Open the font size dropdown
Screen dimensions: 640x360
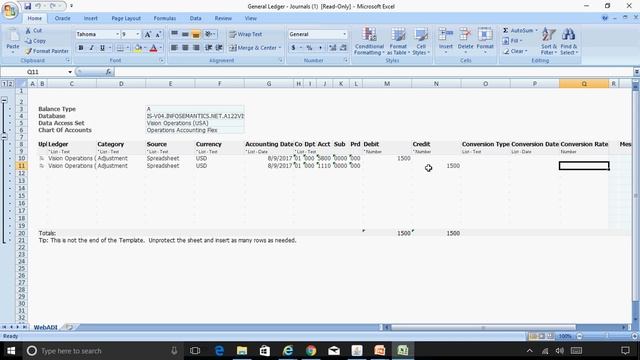coord(138,34)
